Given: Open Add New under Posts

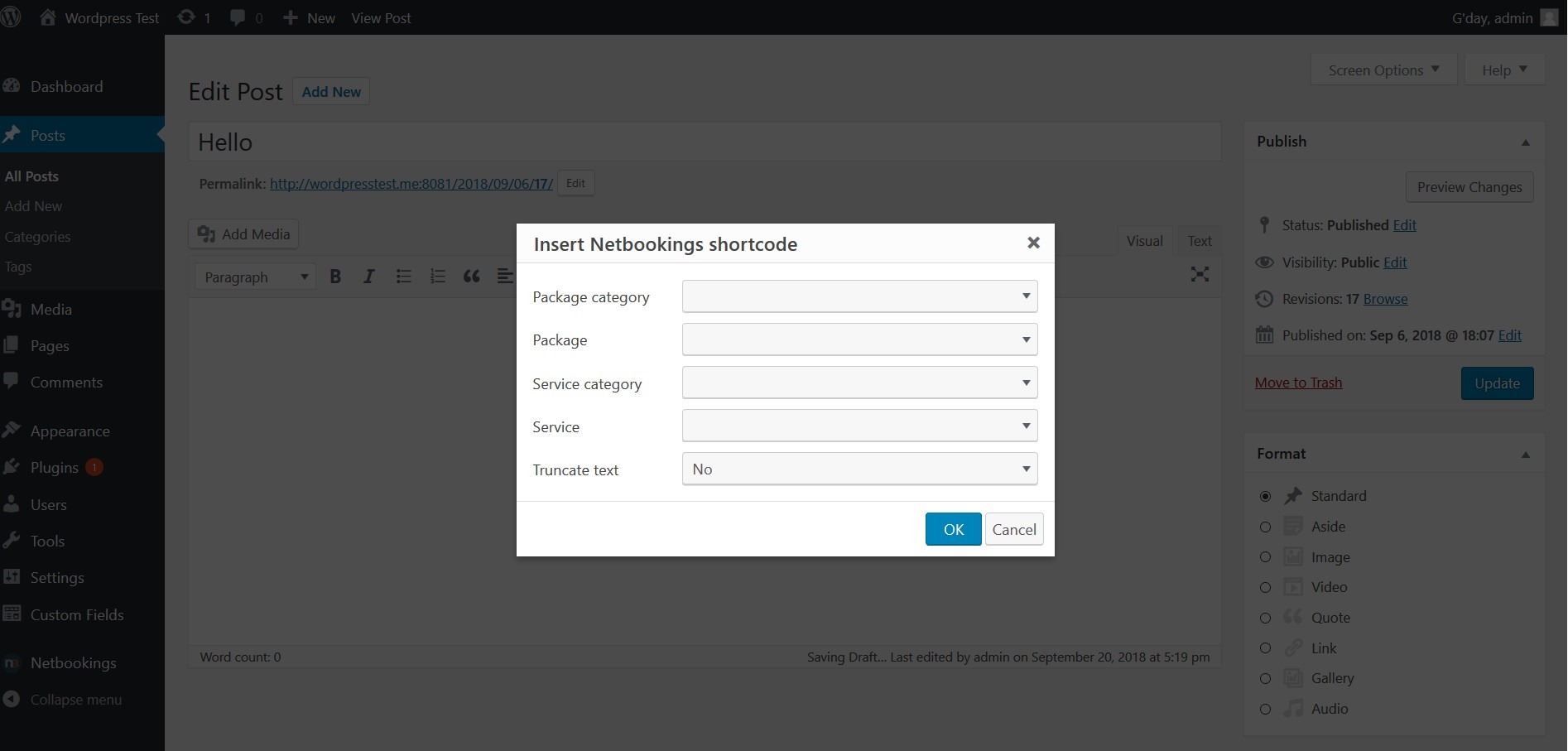Looking at the screenshot, I should pyautogui.click(x=33, y=205).
